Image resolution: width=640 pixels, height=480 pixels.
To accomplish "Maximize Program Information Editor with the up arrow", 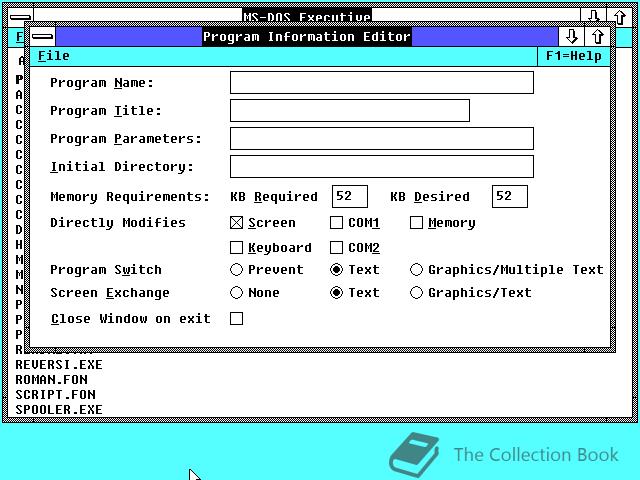I will tap(598, 37).
